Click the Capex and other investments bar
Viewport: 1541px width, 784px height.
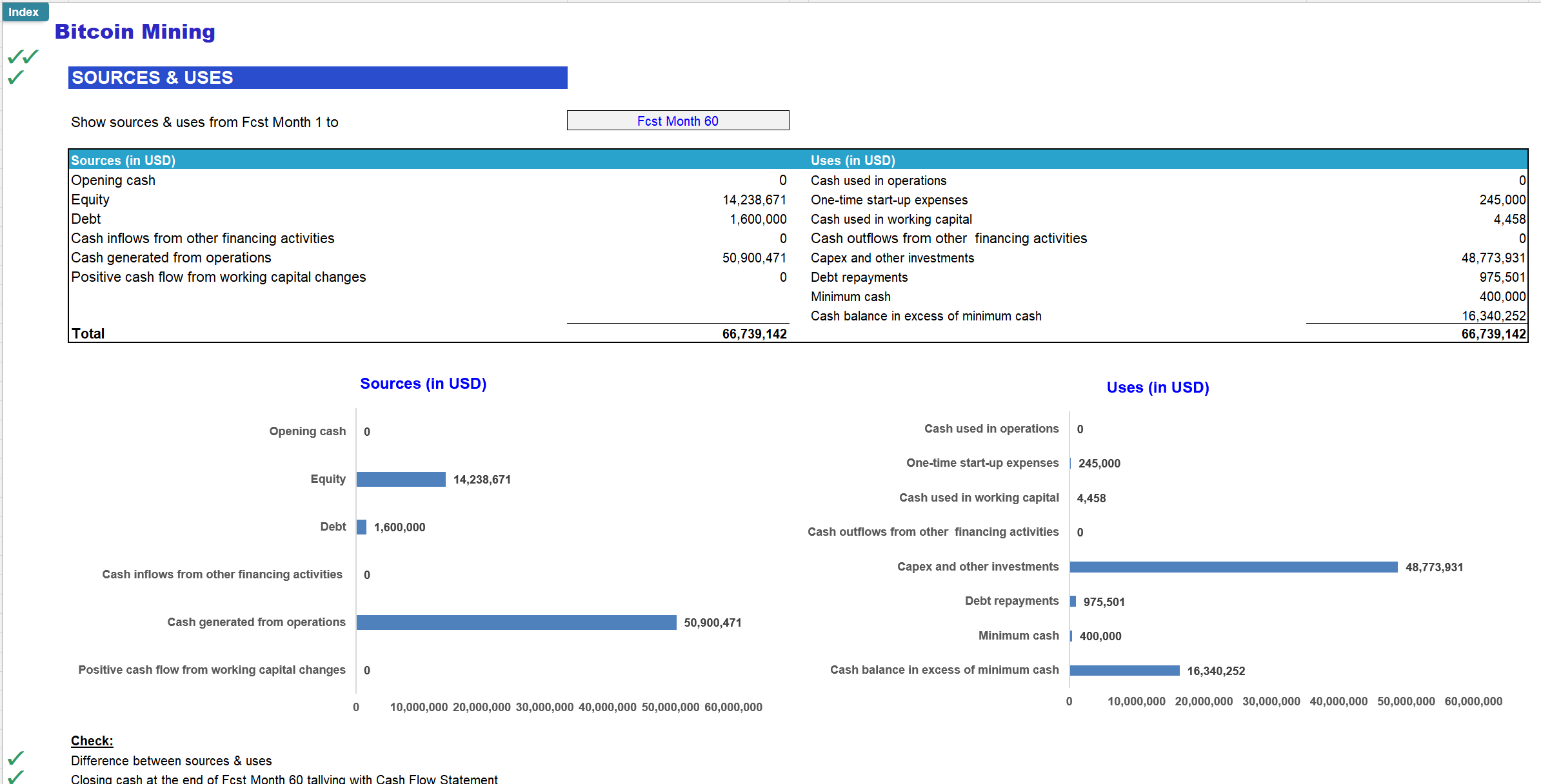coord(1233,567)
